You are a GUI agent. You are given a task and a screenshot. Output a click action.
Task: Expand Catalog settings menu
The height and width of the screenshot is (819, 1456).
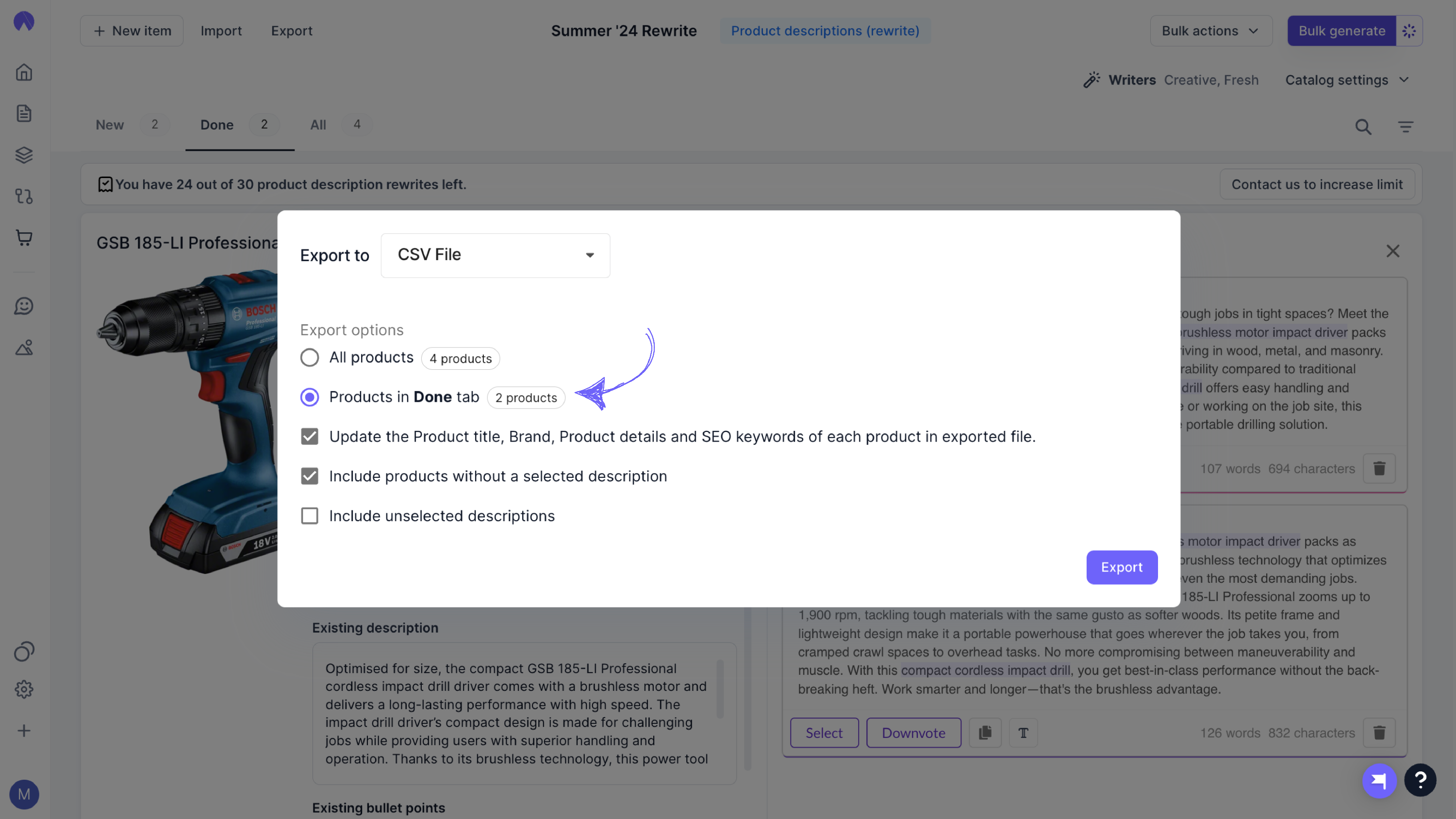pos(1347,80)
